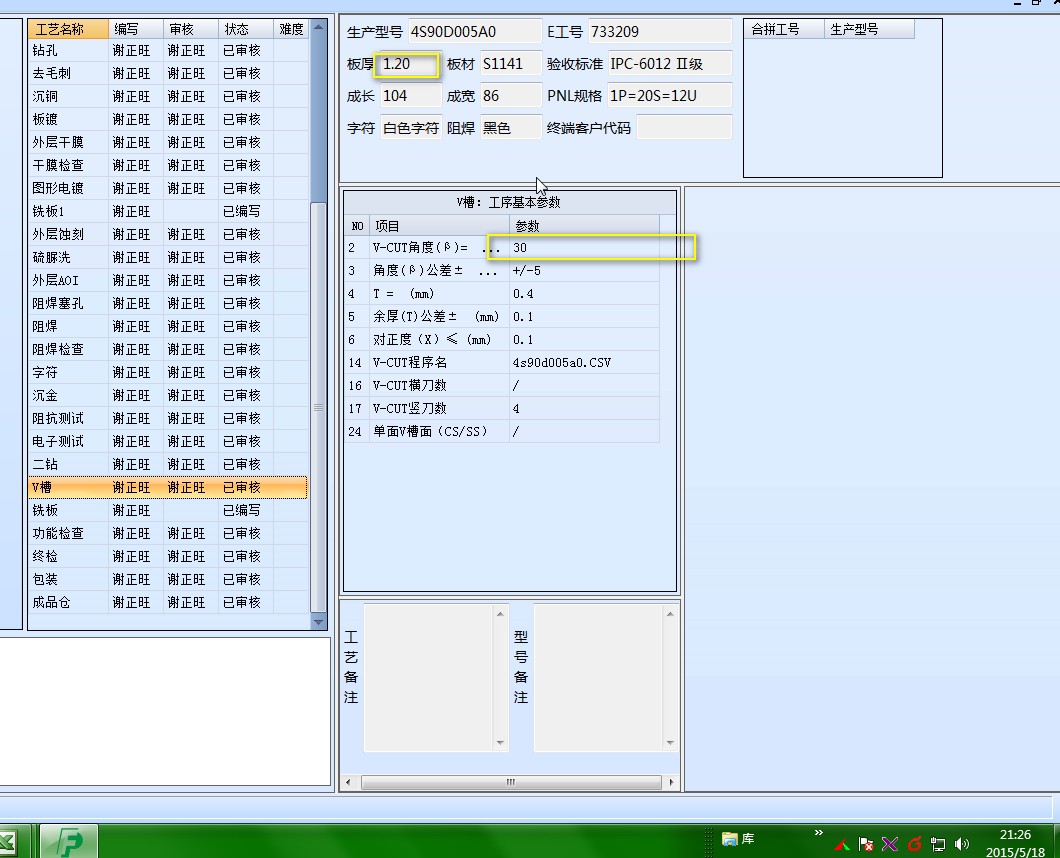The width and height of the screenshot is (1060, 858).
Task: Click the V-CUT程序名 value 4s90d005a0.CSV
Action: [x=585, y=362]
